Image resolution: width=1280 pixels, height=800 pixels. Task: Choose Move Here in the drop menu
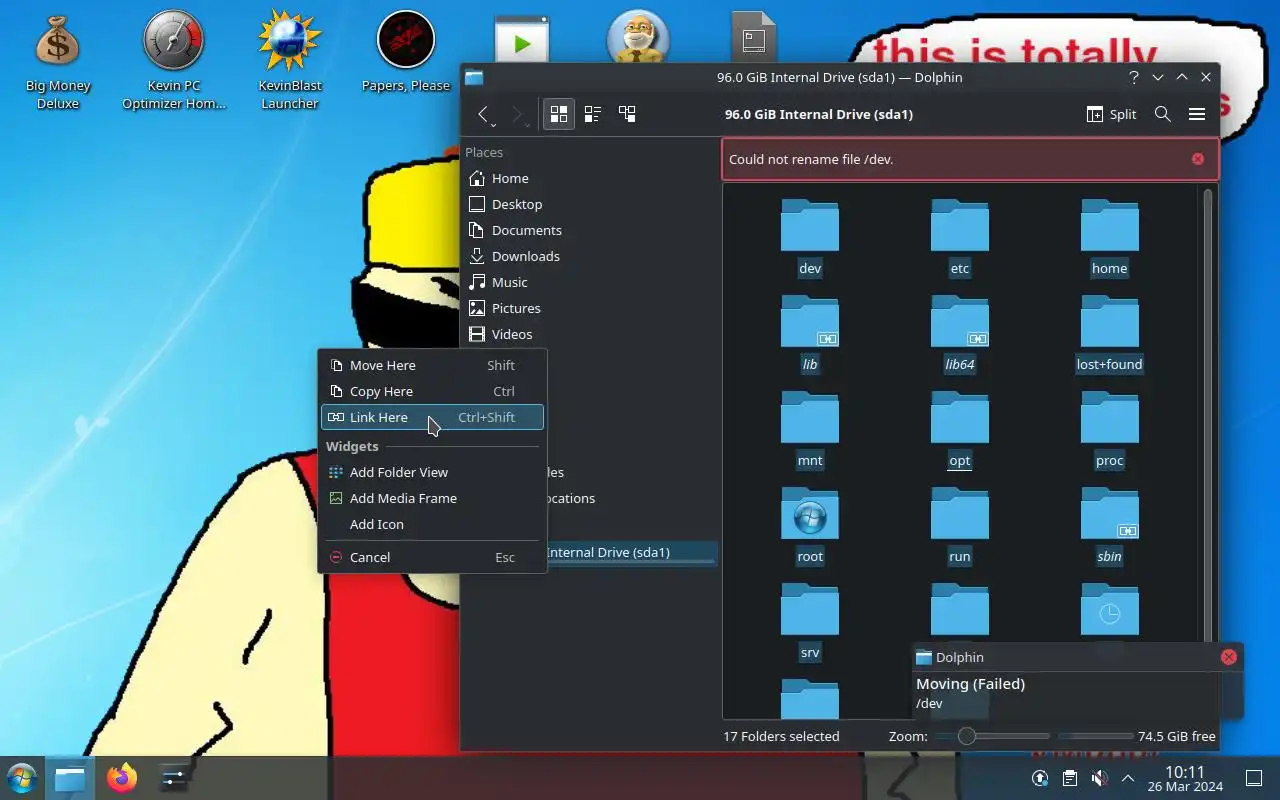point(432,365)
